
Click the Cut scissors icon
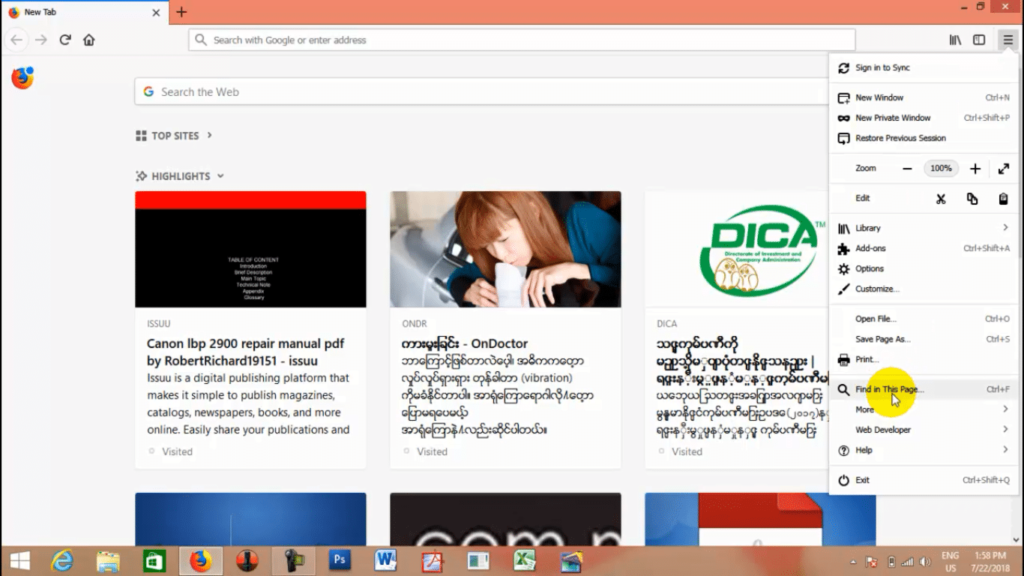[940, 199]
